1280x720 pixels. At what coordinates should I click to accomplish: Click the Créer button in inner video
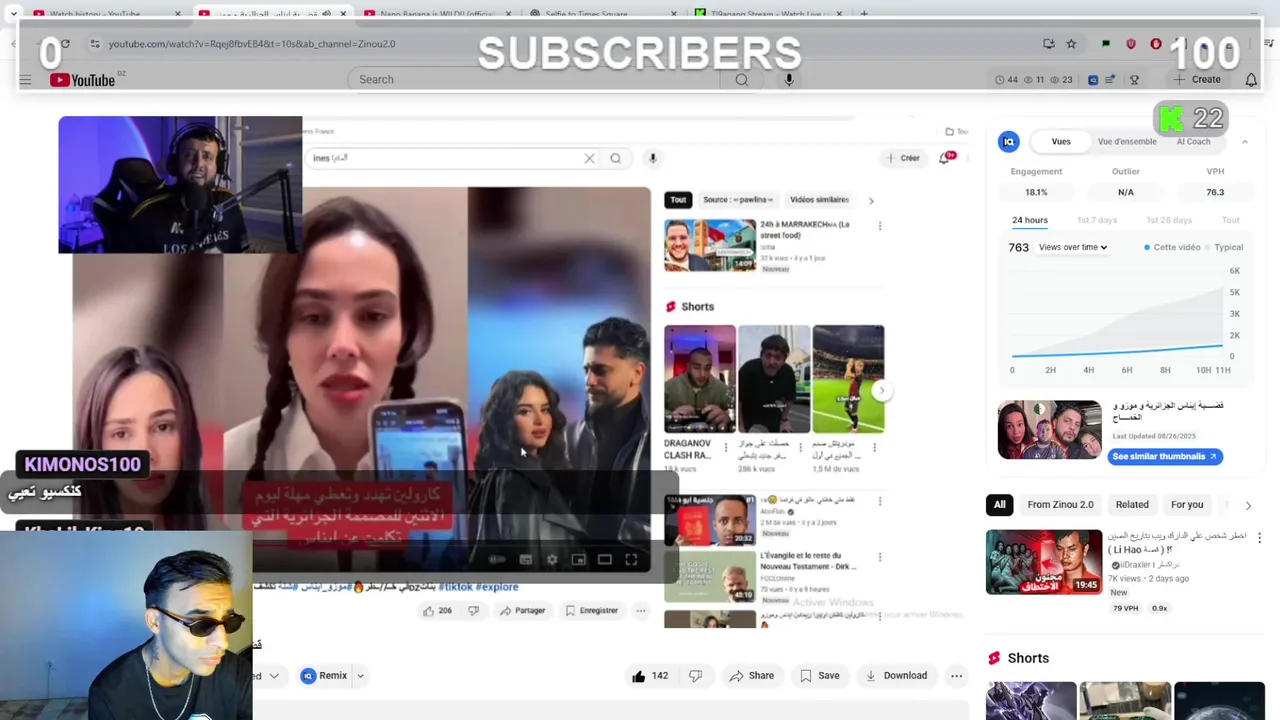pos(902,158)
